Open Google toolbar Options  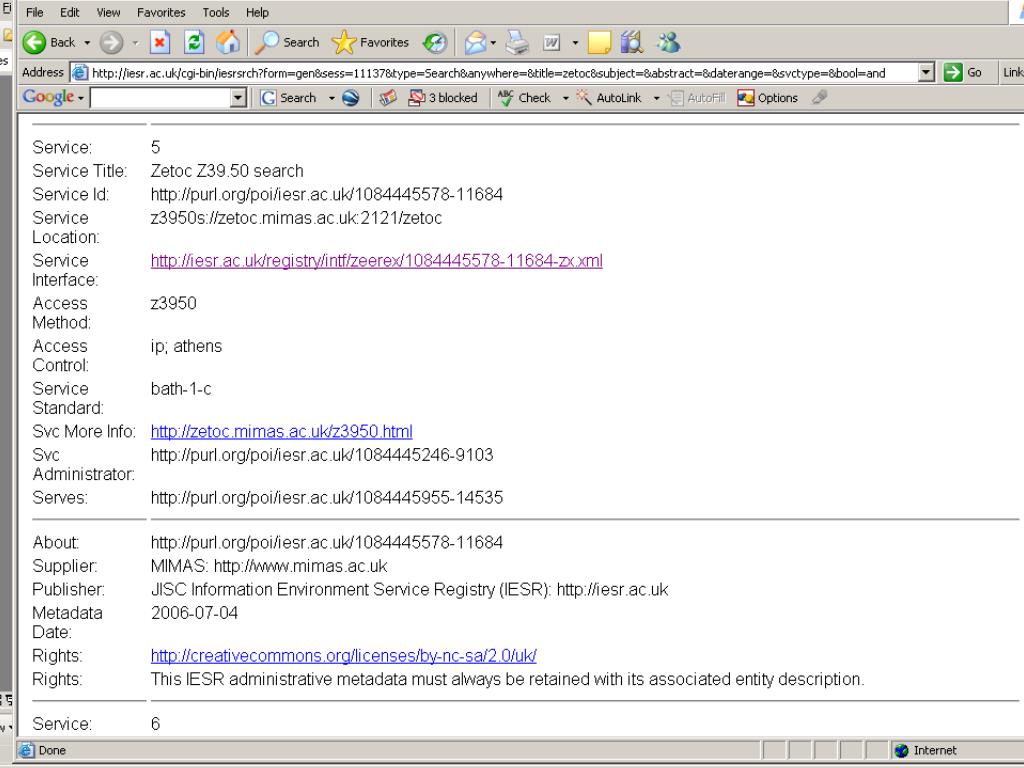[767, 98]
